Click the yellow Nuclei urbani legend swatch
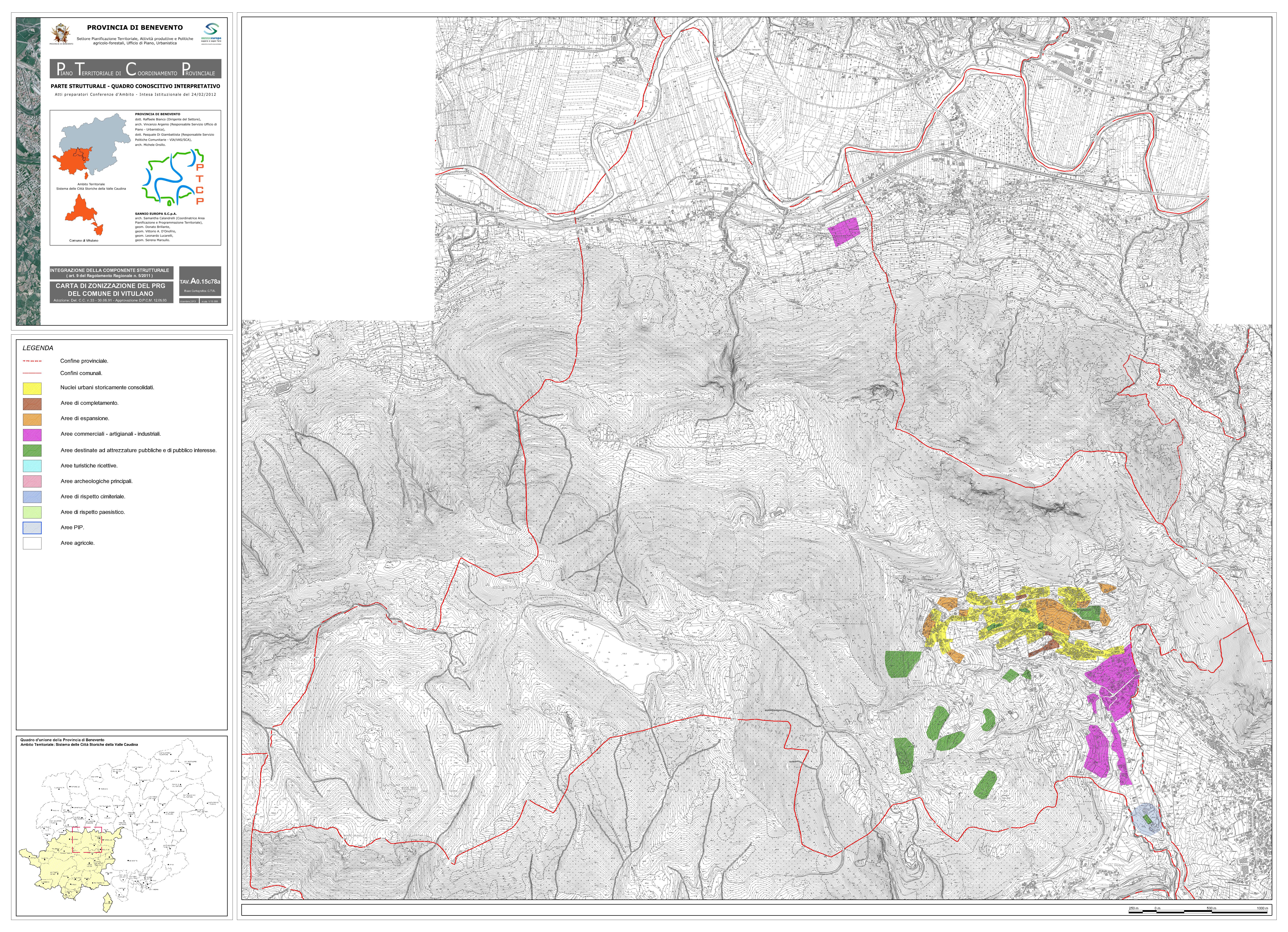 32,389
